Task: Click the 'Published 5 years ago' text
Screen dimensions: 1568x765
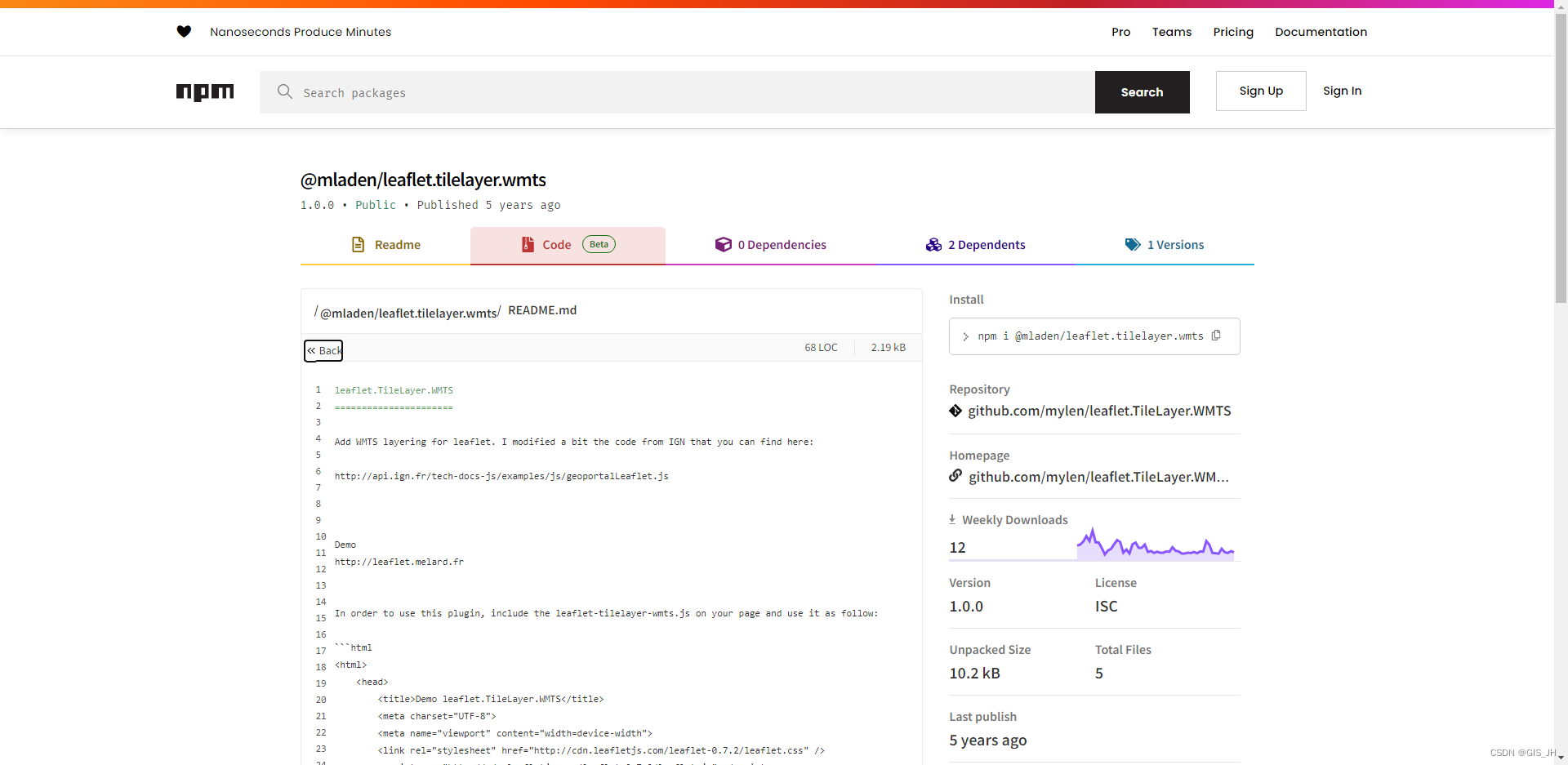Action: tap(488, 205)
